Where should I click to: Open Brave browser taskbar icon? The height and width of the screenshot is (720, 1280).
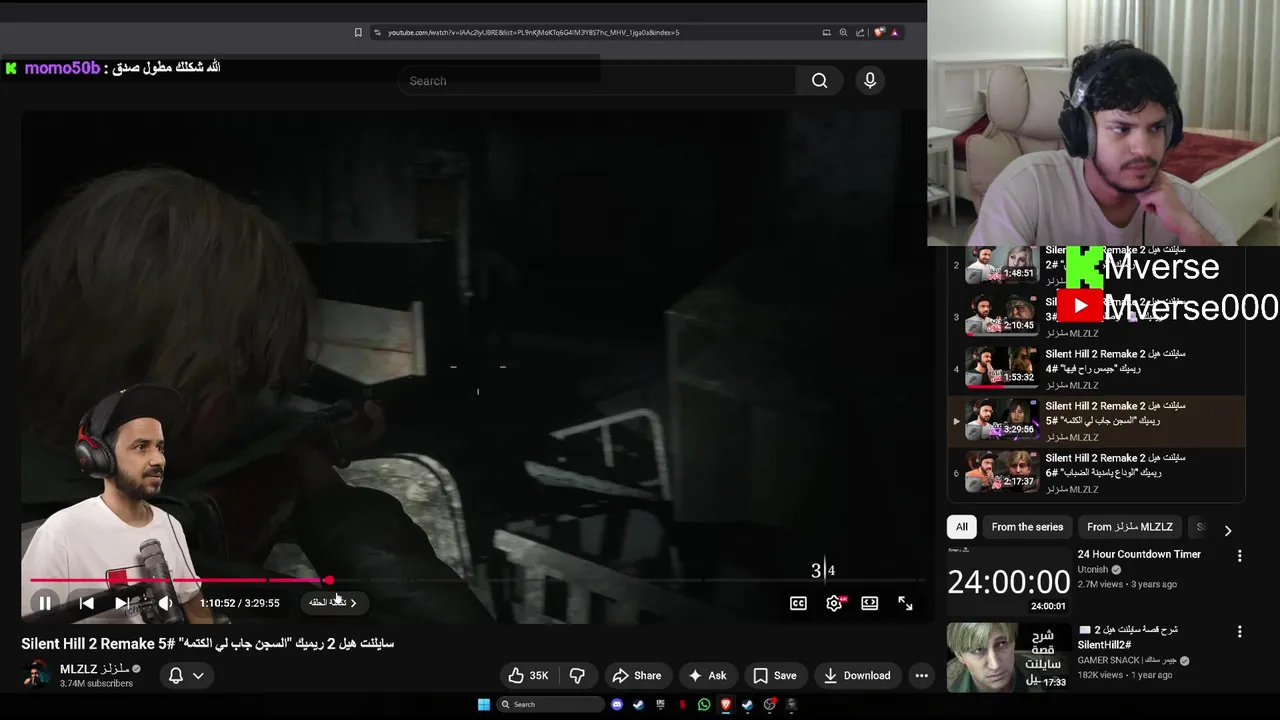click(x=726, y=704)
